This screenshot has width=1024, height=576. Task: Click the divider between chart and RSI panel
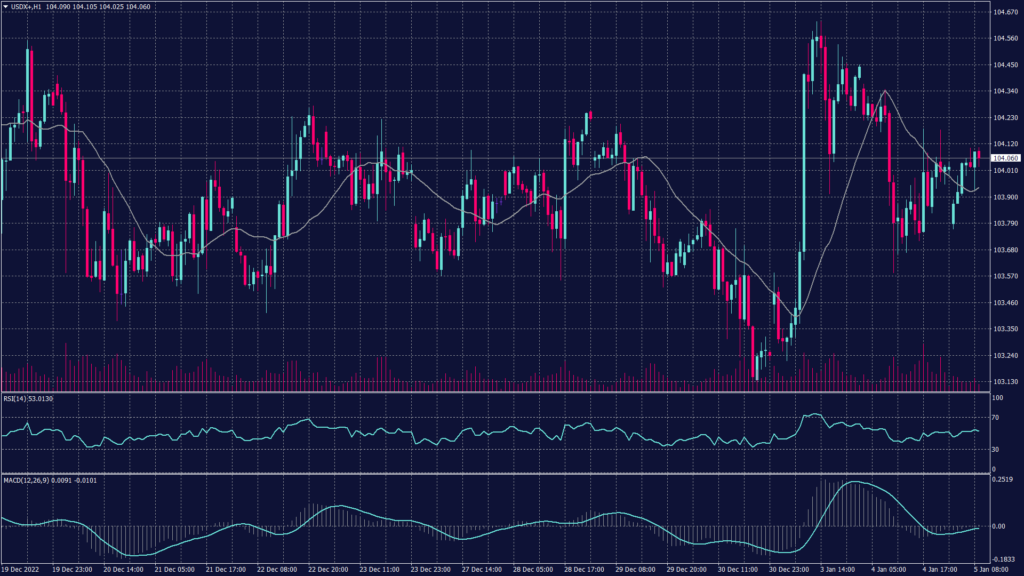coord(500,391)
